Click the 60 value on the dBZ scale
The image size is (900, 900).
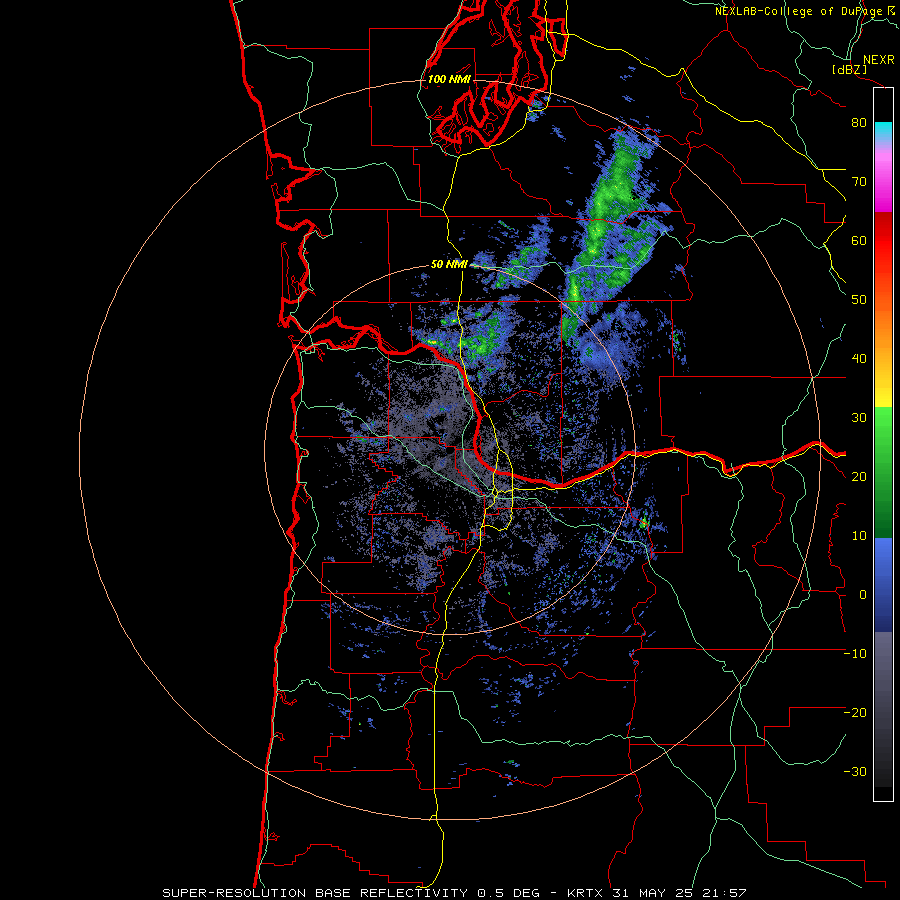pos(859,241)
